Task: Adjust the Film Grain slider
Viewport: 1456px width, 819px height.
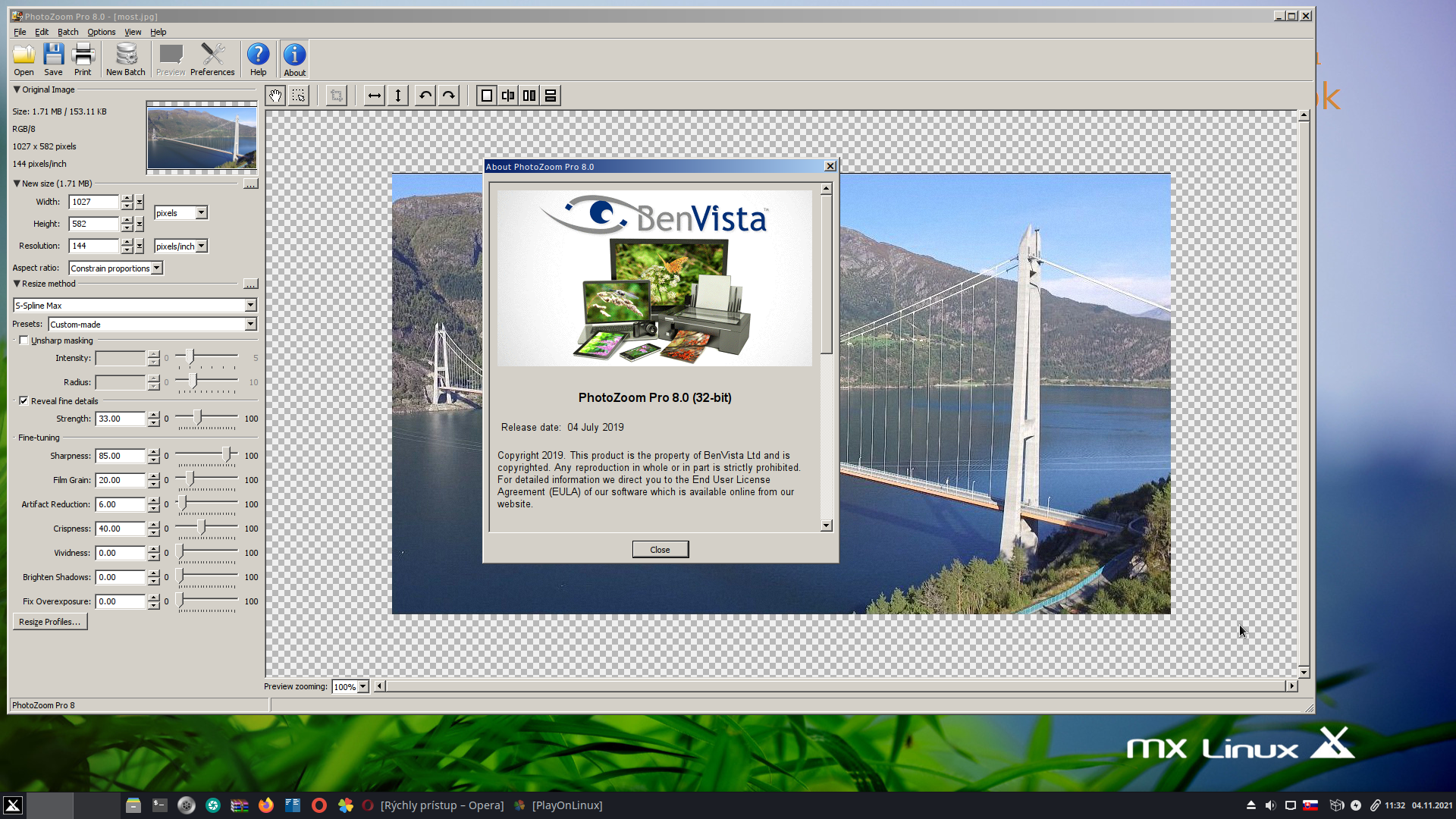Action: [x=190, y=479]
